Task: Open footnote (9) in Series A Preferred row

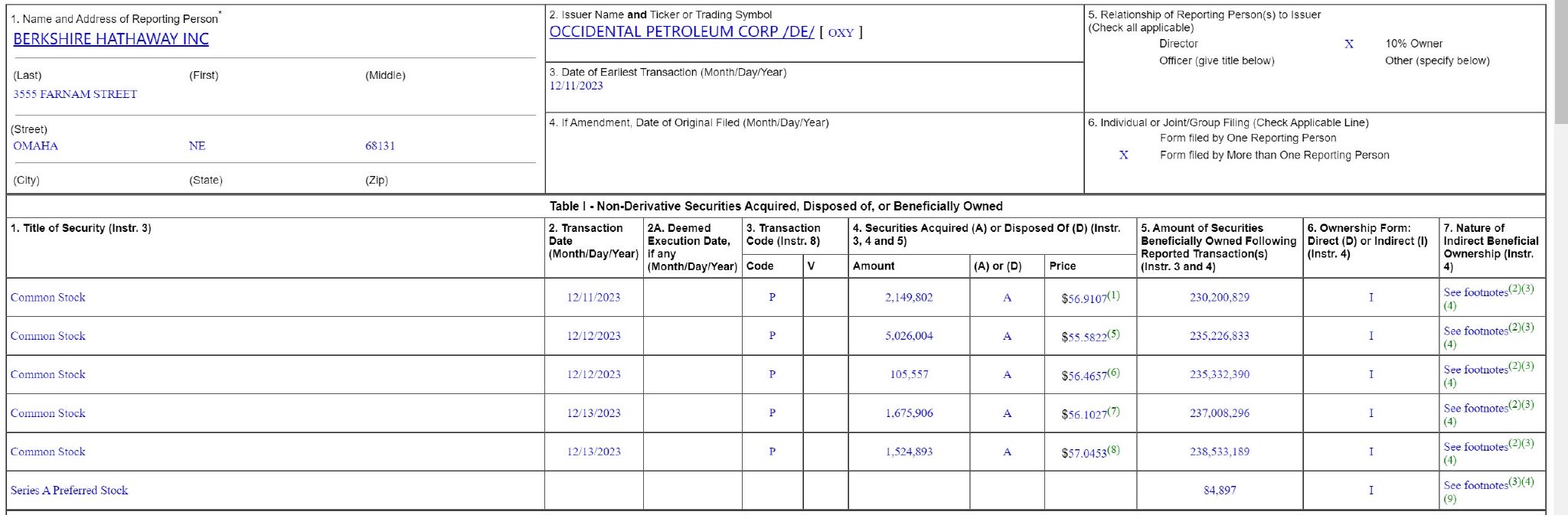Action: (x=1450, y=499)
